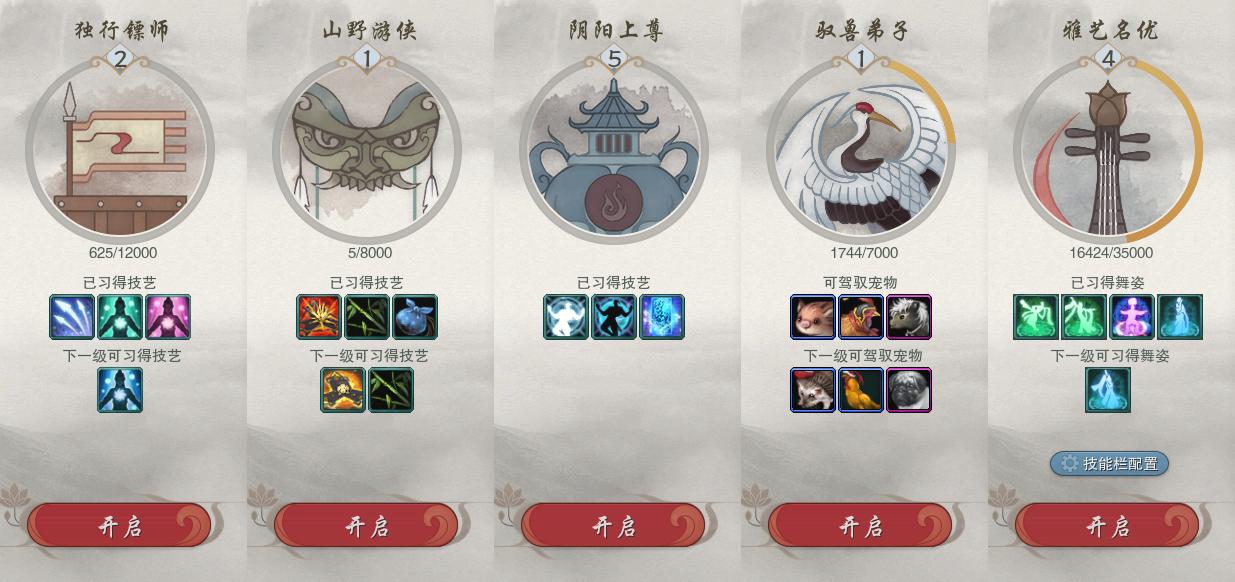Open 技能栏配置 skill bar settings

pos(1109,463)
